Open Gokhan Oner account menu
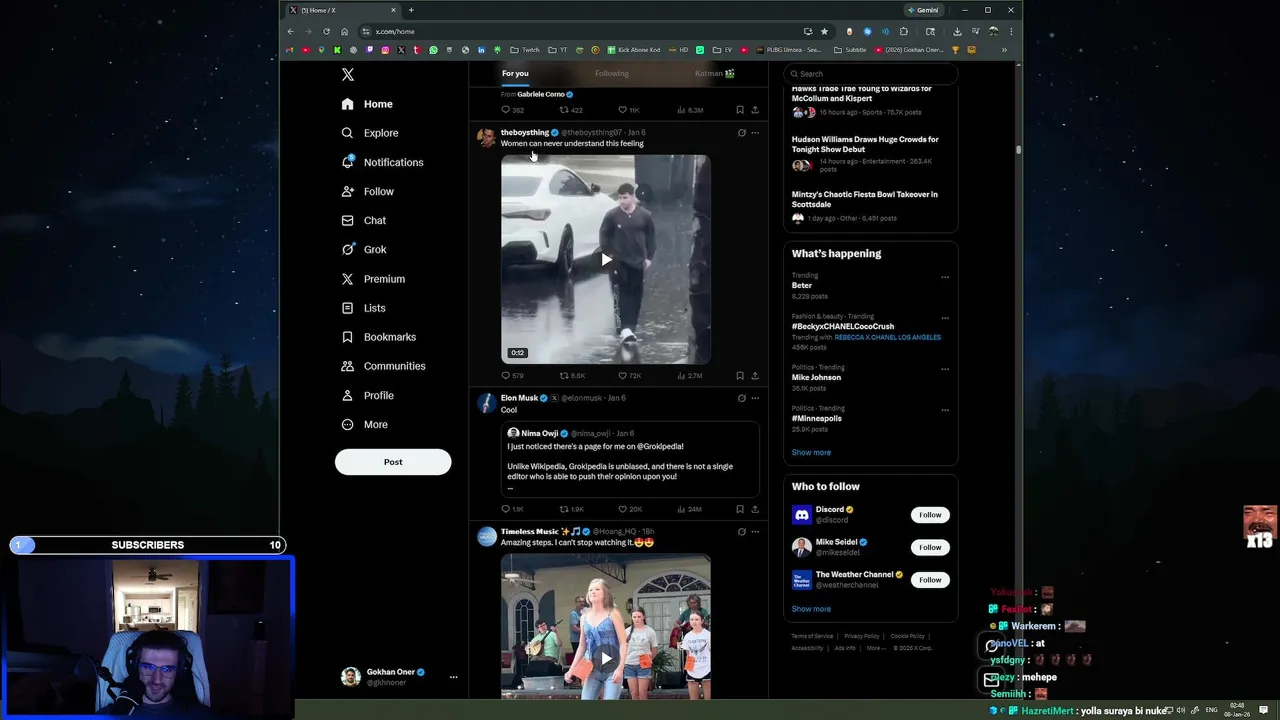The height and width of the screenshot is (720, 1280). (398, 677)
